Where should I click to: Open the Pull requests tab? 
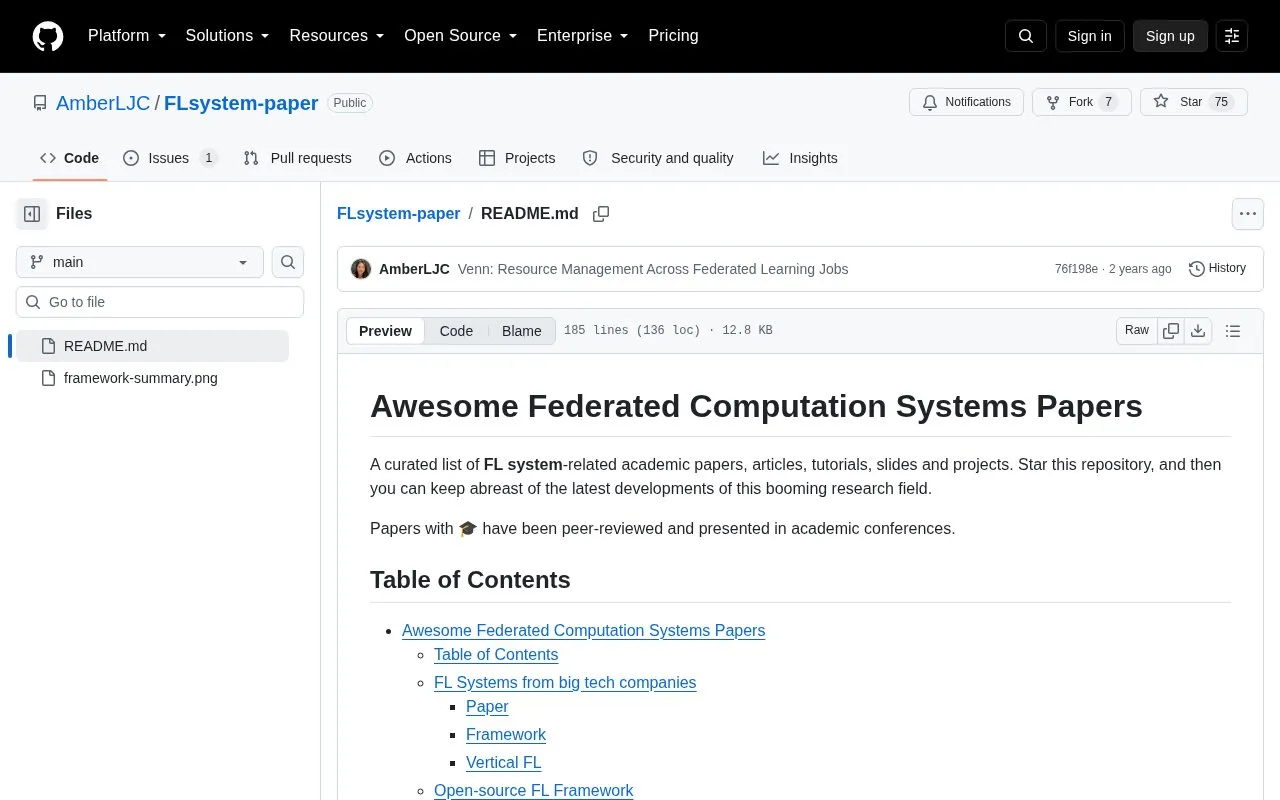click(x=297, y=158)
